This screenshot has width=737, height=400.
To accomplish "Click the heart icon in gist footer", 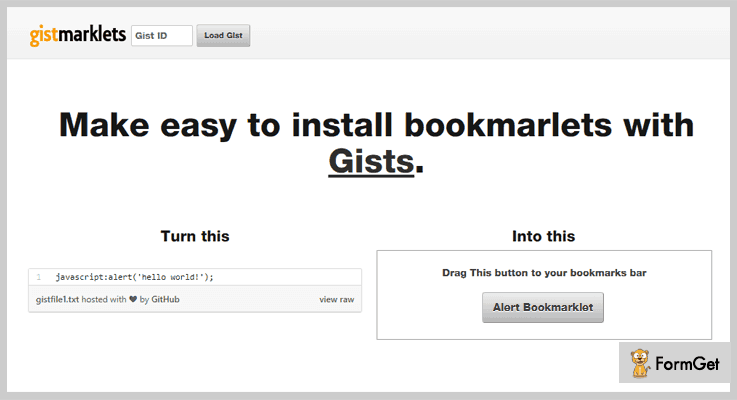I will point(133,299).
